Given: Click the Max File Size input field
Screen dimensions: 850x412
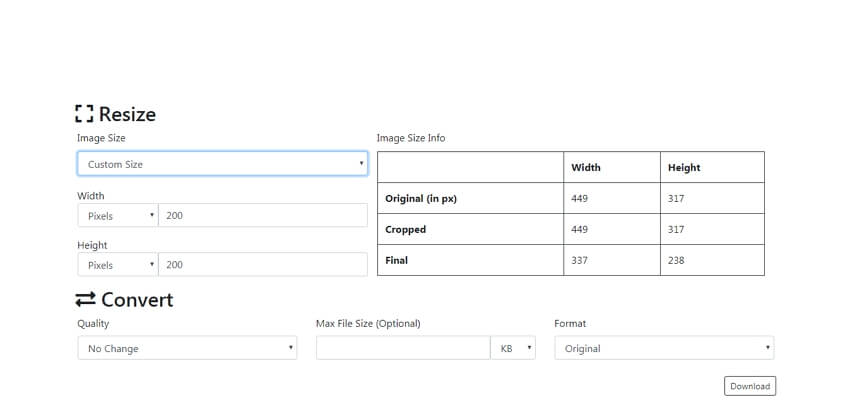Looking at the screenshot, I should click(403, 348).
